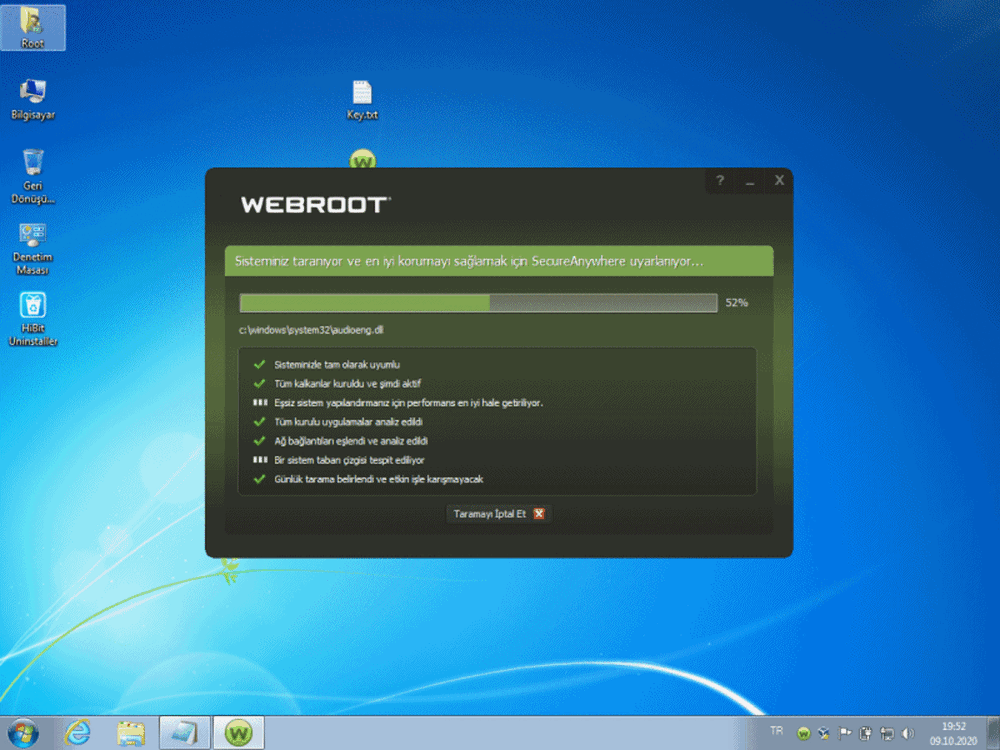Launch the HiBit Uninstaller desktop shortcut
Screen dimensions: 1000x750
(x=33, y=318)
